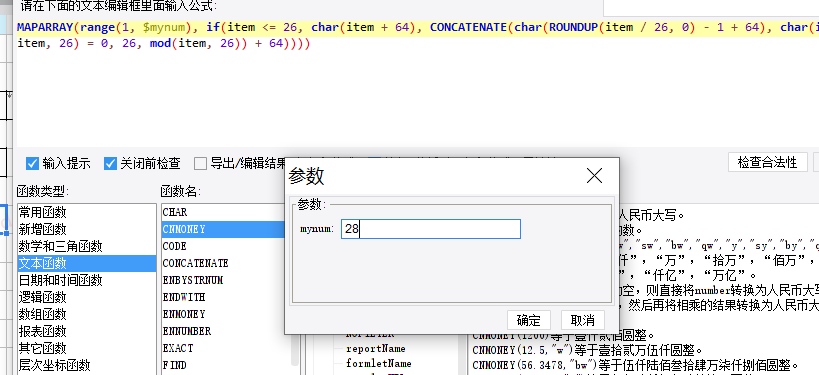Screen dimensions: 819x375
Task: Select the CHAR function
Action: 224,213
